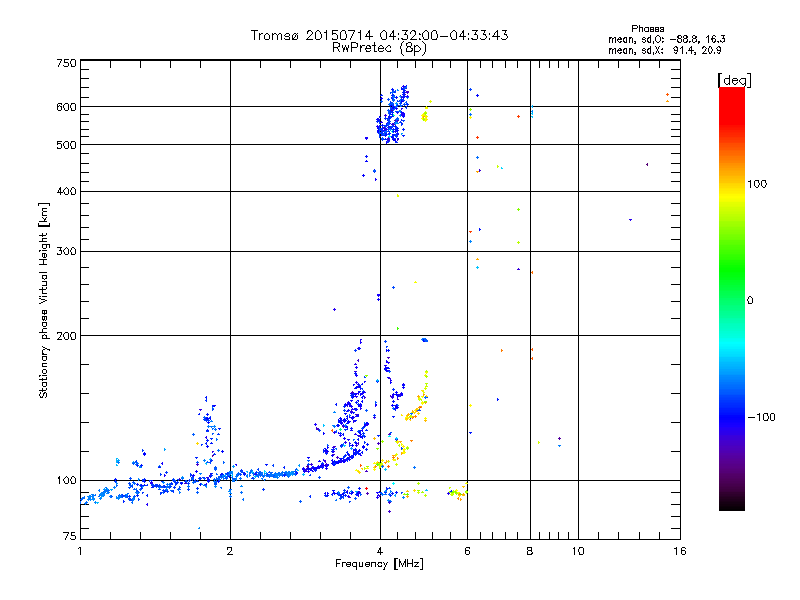This screenshot has height=600, width=800.
Task: Click the 'Stationary phase Virtual Height [km]' axis label
Action: [x=44, y=300]
